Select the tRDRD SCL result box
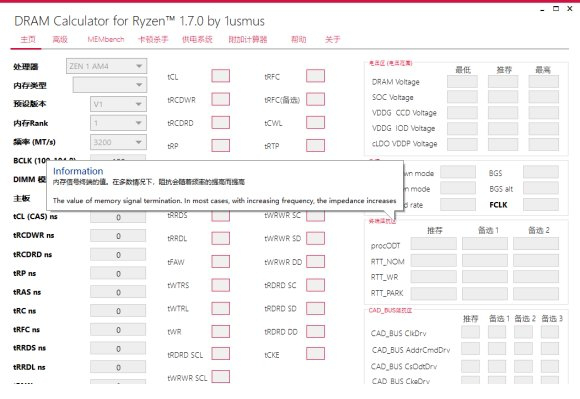Screen dimensions: 580x399 [220, 354]
